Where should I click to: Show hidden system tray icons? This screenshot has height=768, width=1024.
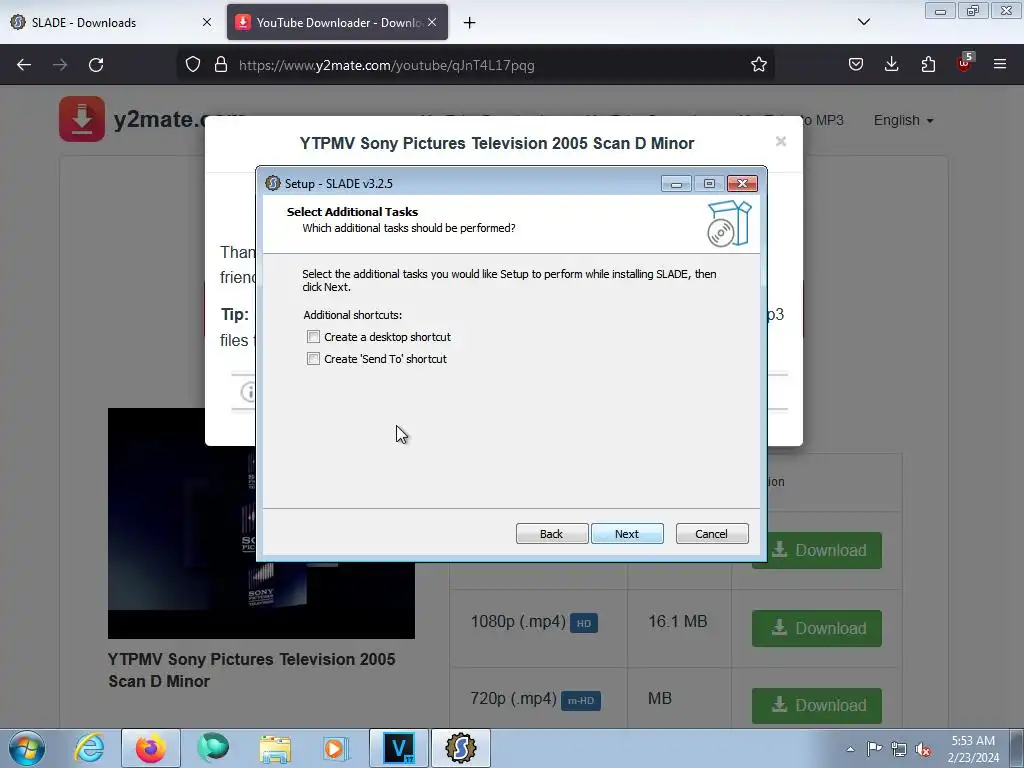click(x=850, y=749)
